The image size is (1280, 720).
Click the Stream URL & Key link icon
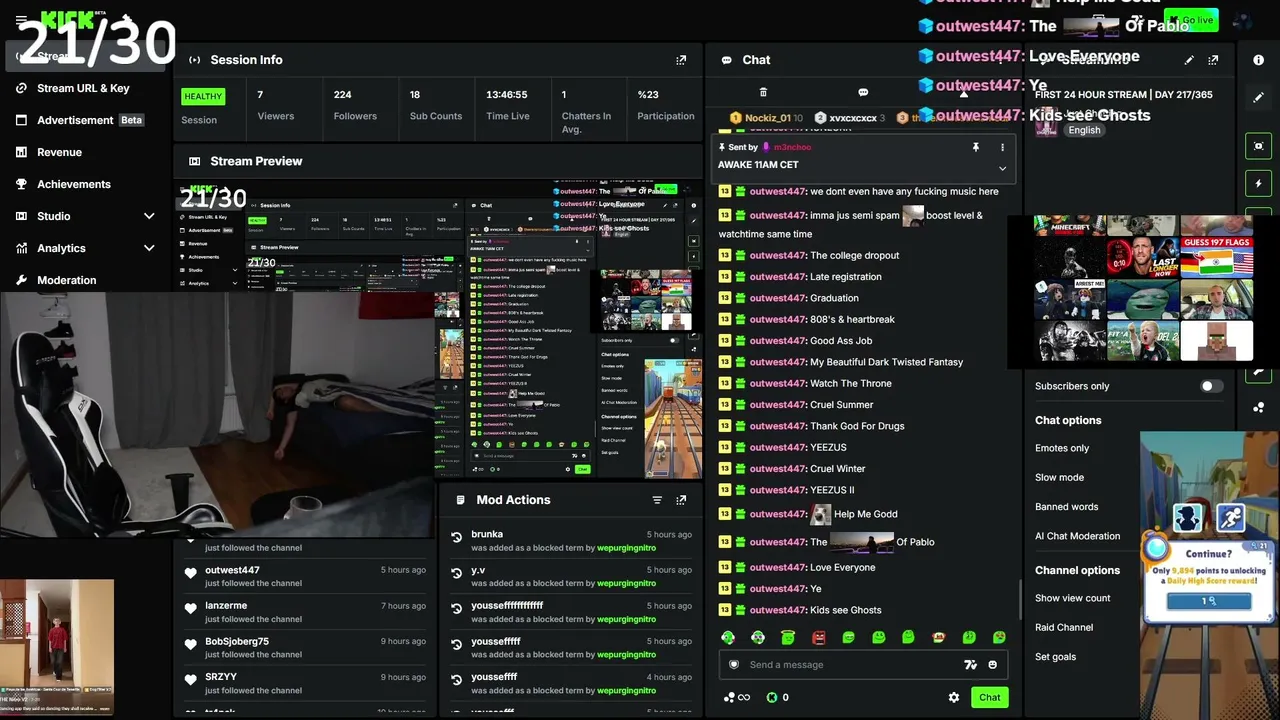[21, 88]
